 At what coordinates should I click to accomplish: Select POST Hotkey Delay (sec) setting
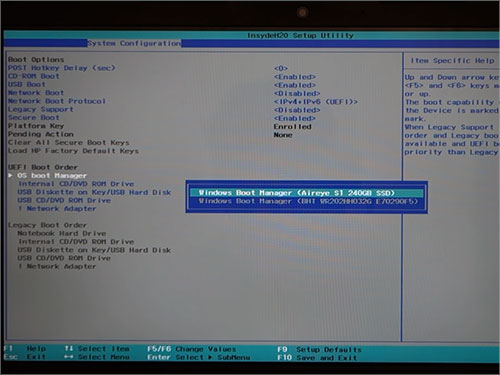[62, 68]
